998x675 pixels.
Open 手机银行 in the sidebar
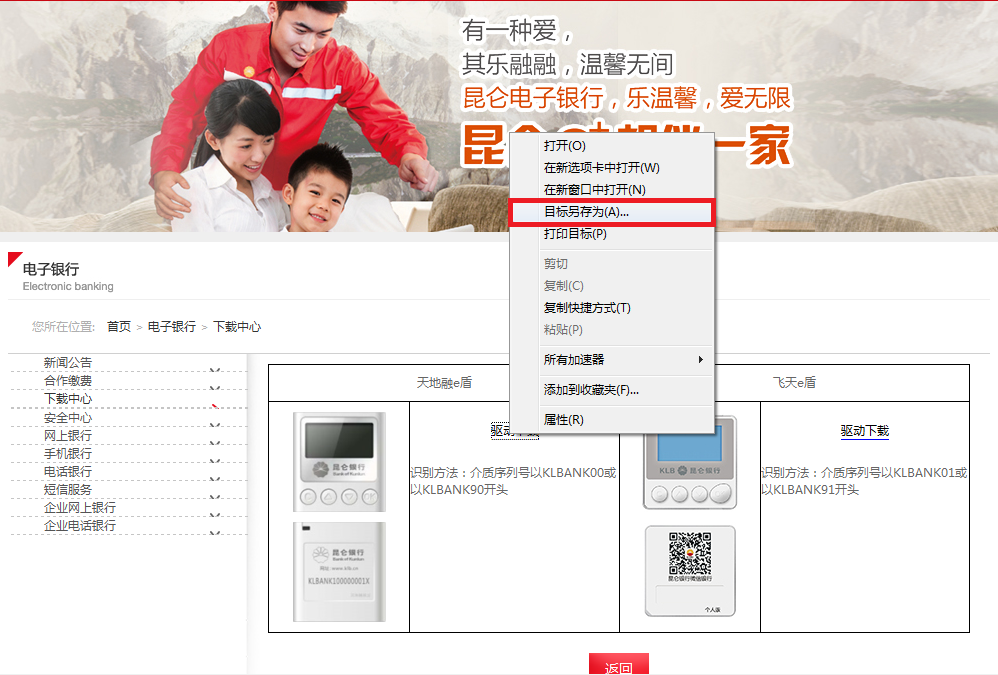tap(68, 454)
